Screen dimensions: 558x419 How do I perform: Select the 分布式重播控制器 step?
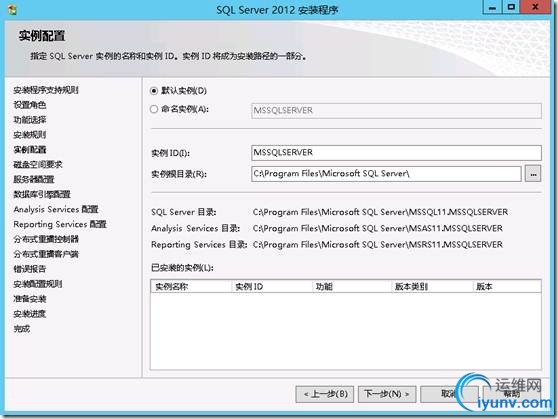tap(46, 239)
